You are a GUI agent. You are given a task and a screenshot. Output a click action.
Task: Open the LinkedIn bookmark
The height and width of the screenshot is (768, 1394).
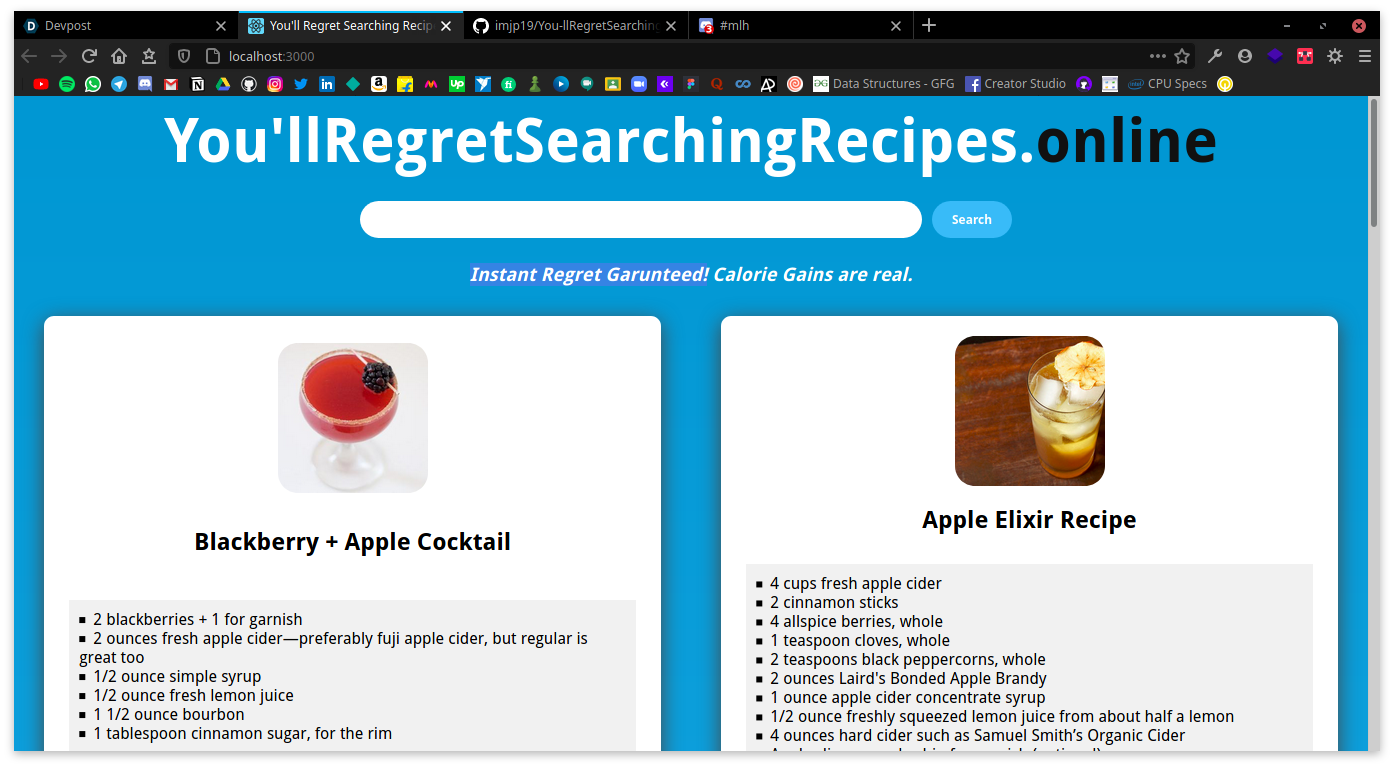coord(327,84)
